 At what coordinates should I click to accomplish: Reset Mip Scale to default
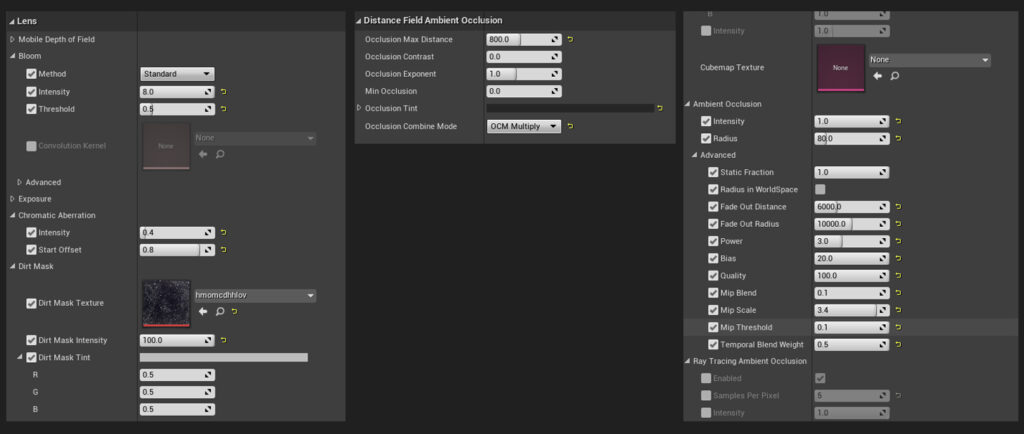[x=899, y=310]
